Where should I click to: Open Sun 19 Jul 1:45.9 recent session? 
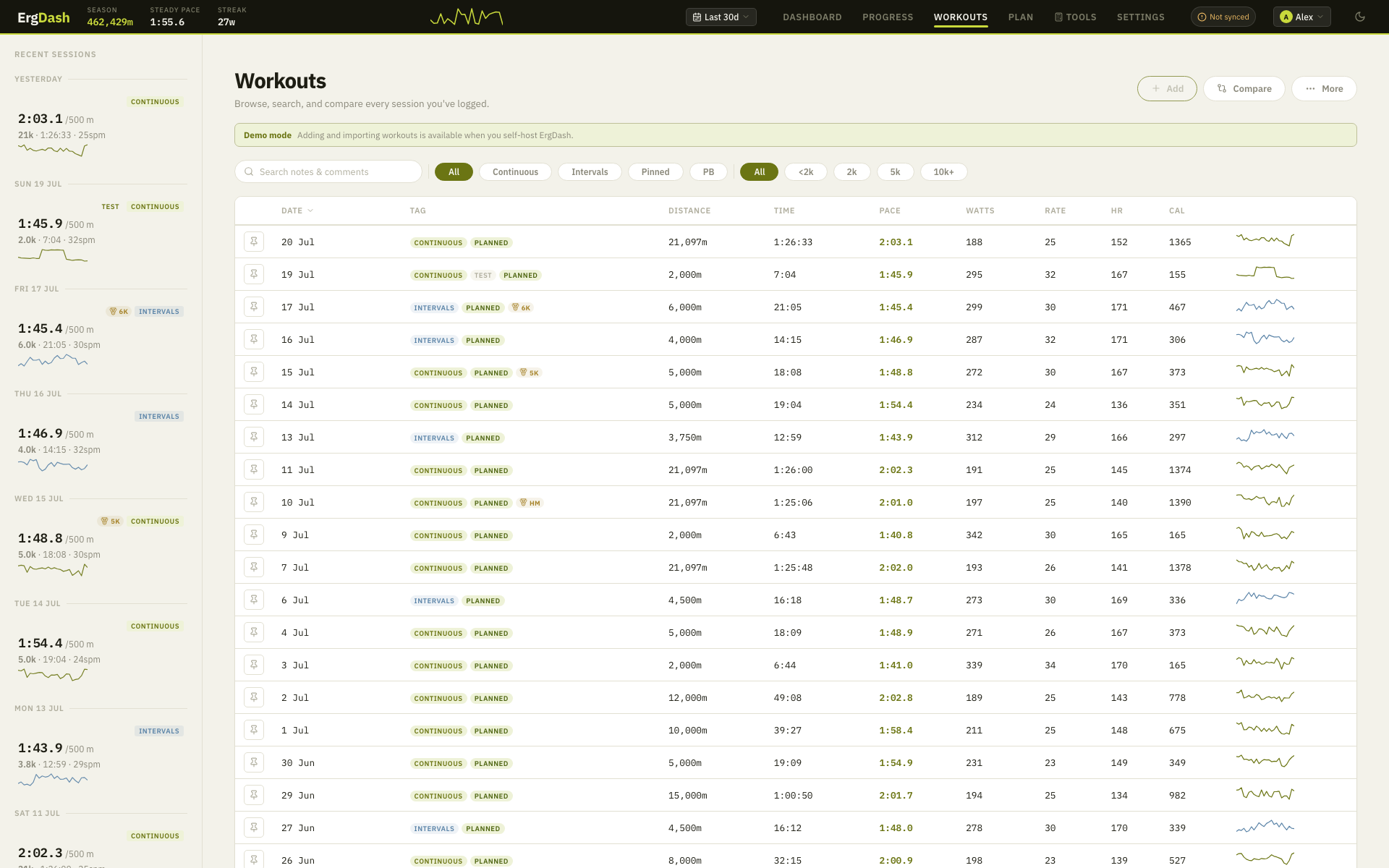point(101,232)
